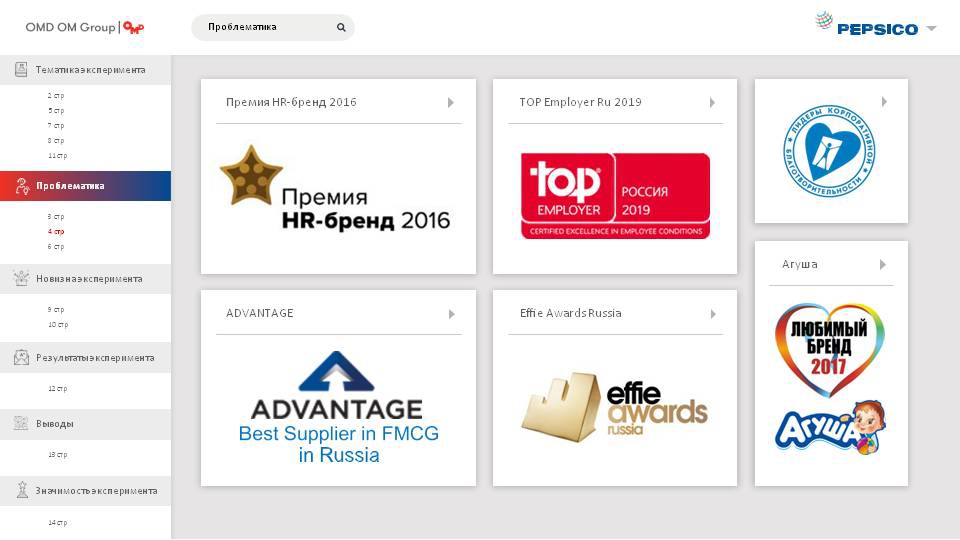Open the Выводы menu section

pyautogui.click(x=86, y=424)
